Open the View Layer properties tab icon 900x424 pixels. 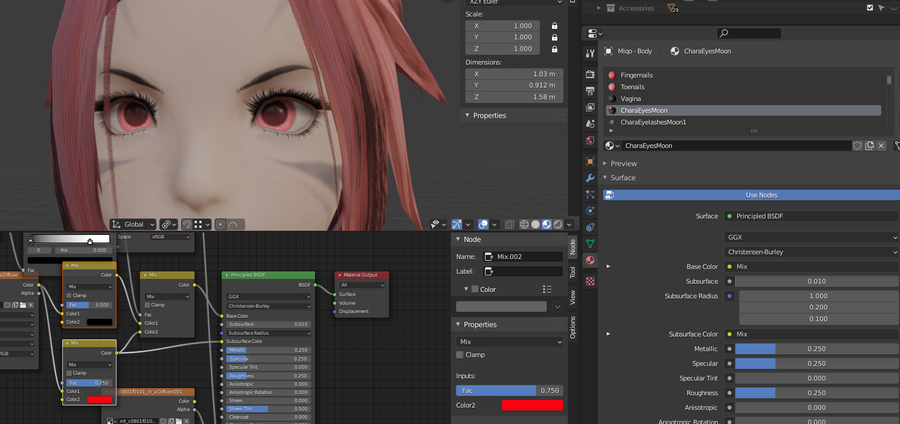[x=590, y=107]
